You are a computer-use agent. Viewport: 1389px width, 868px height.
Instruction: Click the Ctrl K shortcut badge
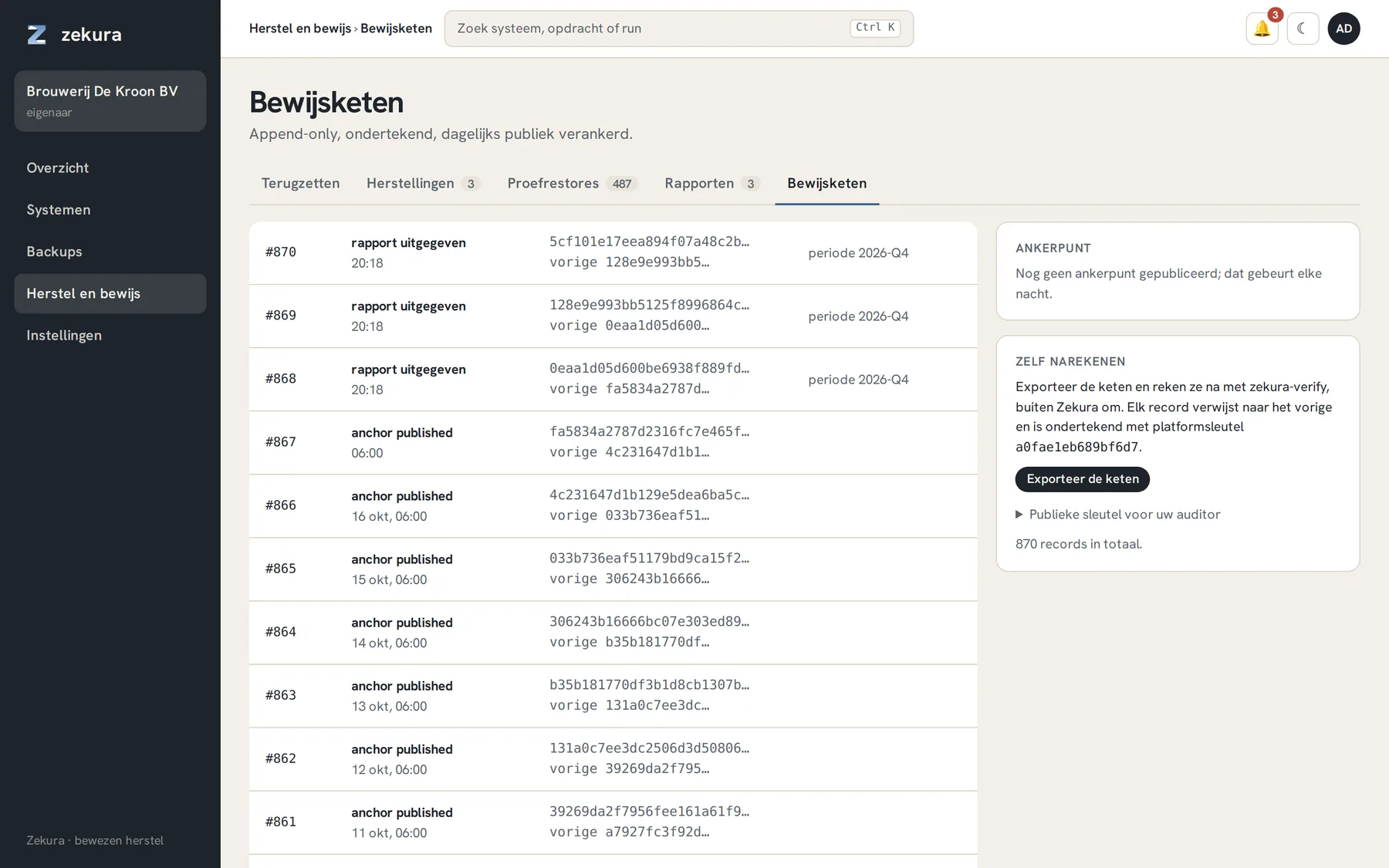(x=875, y=28)
